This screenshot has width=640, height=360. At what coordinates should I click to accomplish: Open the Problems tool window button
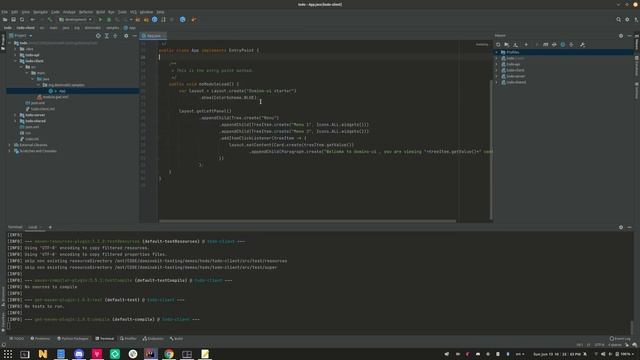(x=40, y=339)
